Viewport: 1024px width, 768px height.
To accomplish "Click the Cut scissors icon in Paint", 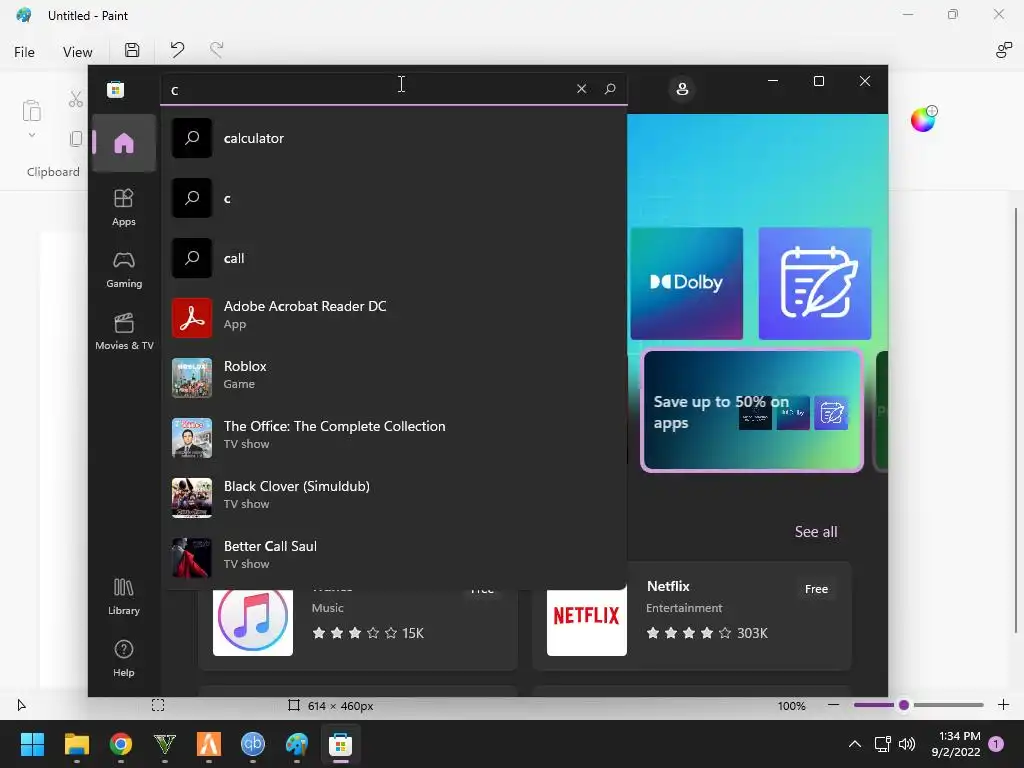I will (76, 99).
